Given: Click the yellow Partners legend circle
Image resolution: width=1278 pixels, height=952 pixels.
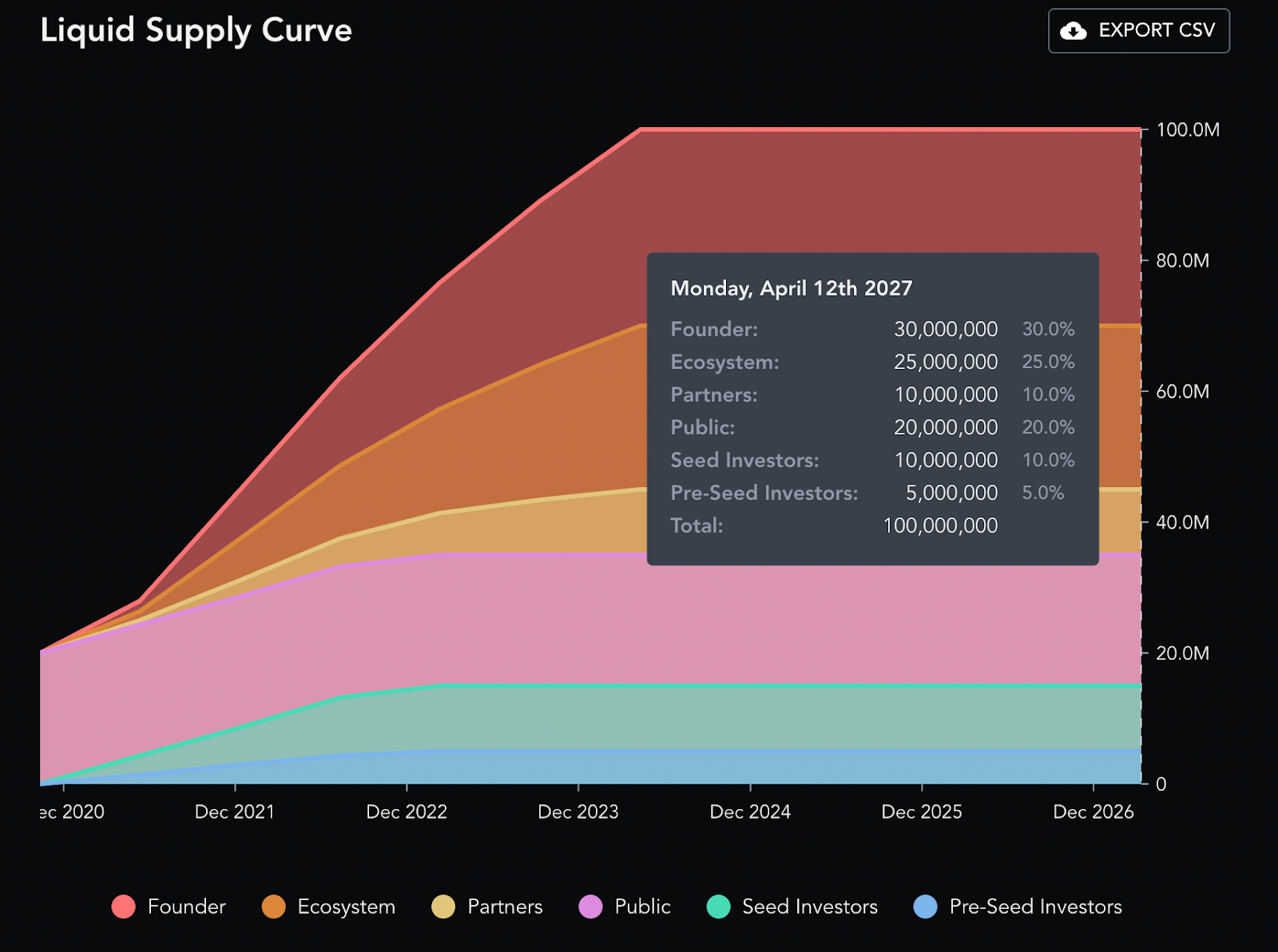Looking at the screenshot, I should (x=443, y=906).
